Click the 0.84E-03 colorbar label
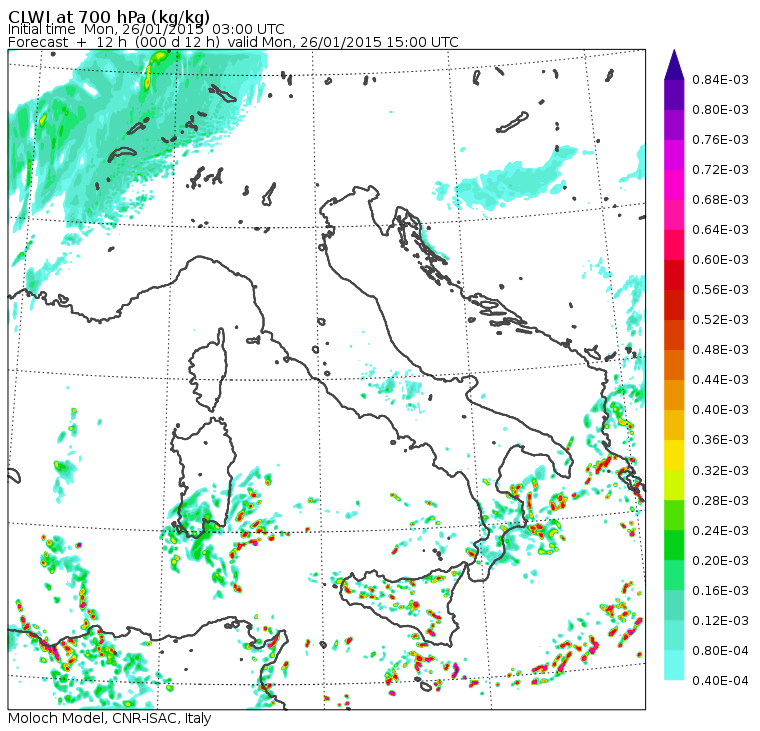Viewport: 760px width, 731px height. tap(720, 79)
